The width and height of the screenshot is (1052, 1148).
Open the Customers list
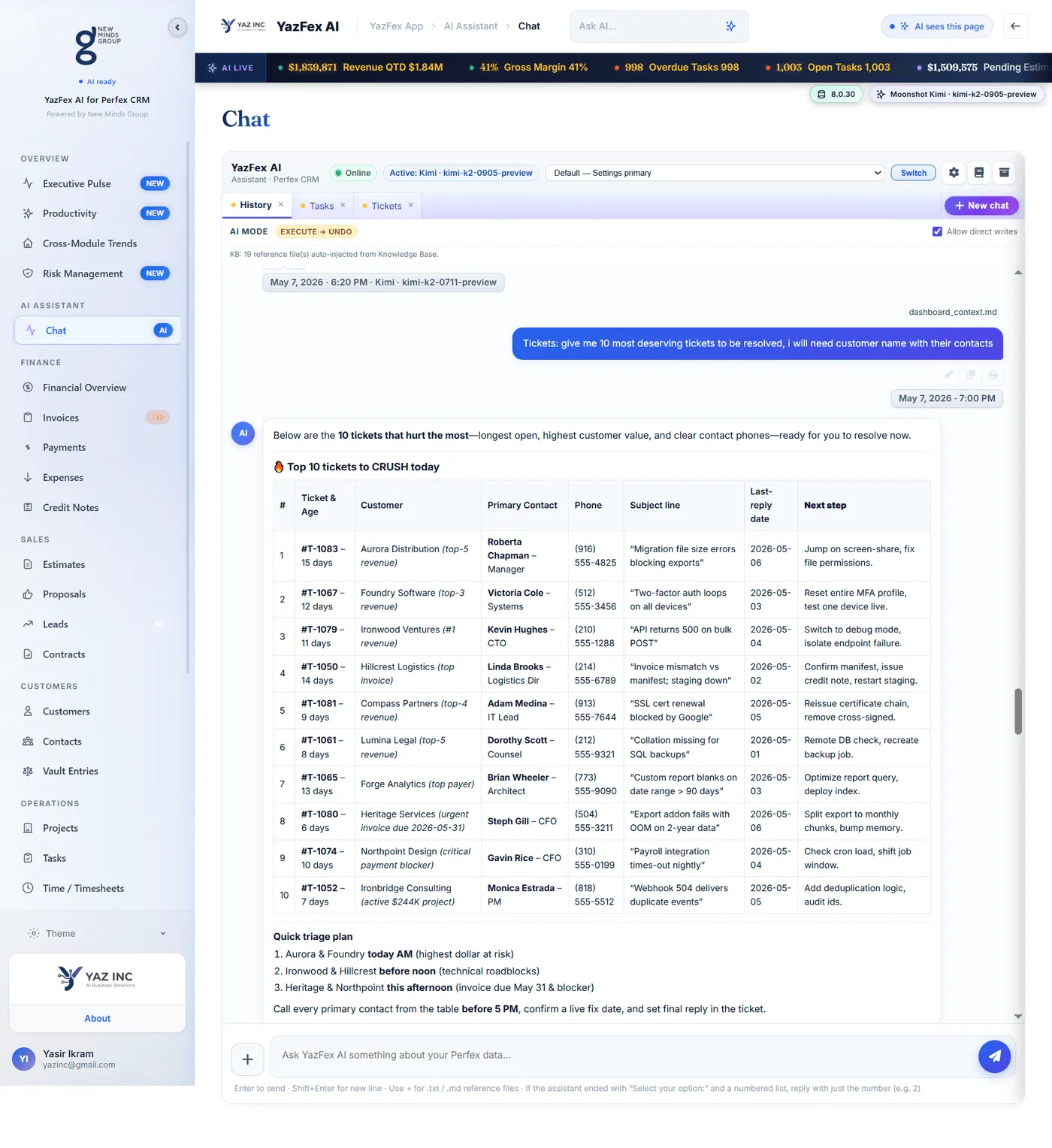click(x=98, y=711)
